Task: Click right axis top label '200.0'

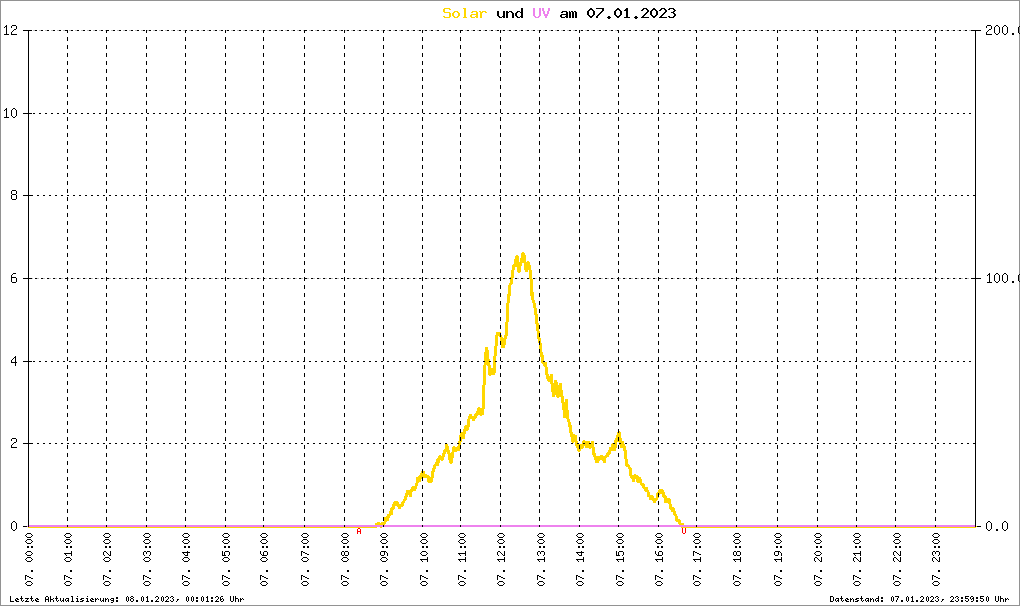Action: (1002, 31)
